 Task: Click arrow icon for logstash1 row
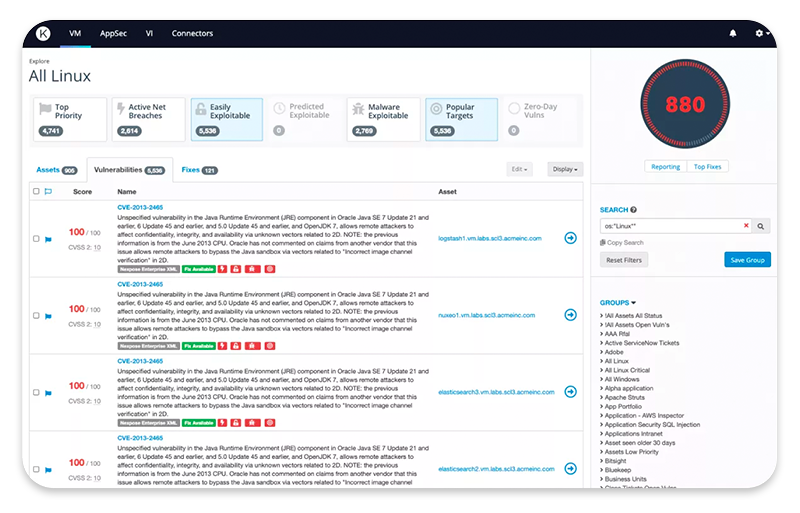click(570, 238)
